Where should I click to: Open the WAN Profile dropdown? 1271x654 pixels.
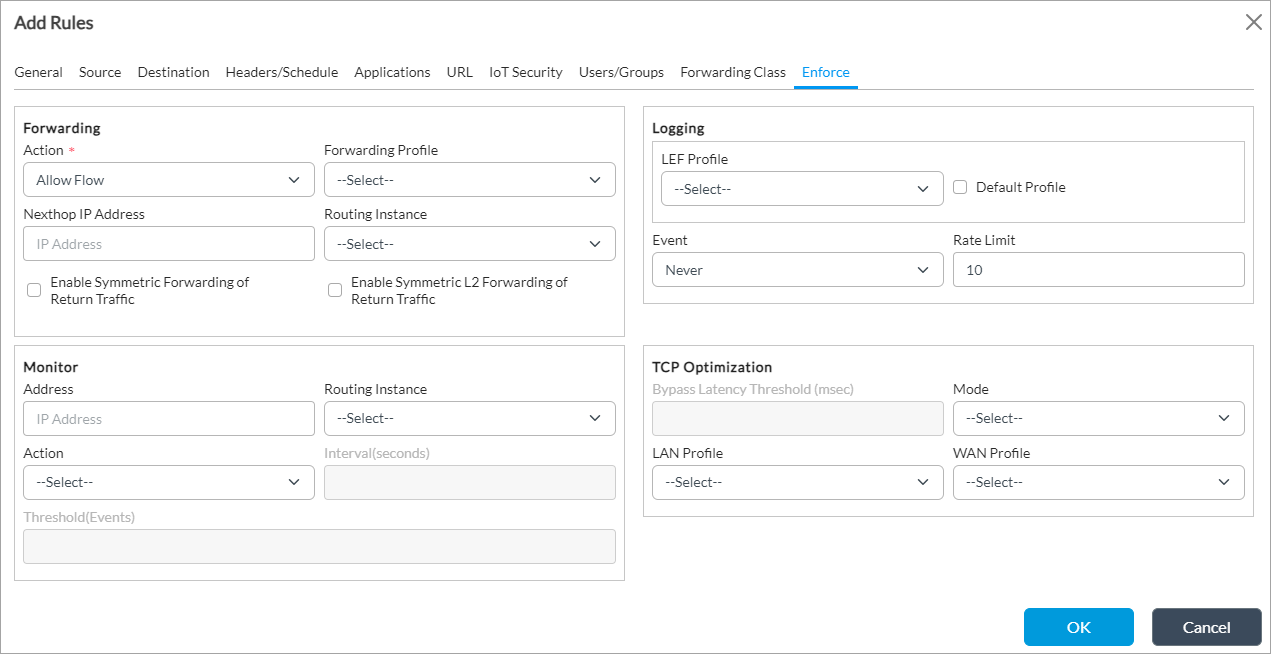click(x=1098, y=482)
